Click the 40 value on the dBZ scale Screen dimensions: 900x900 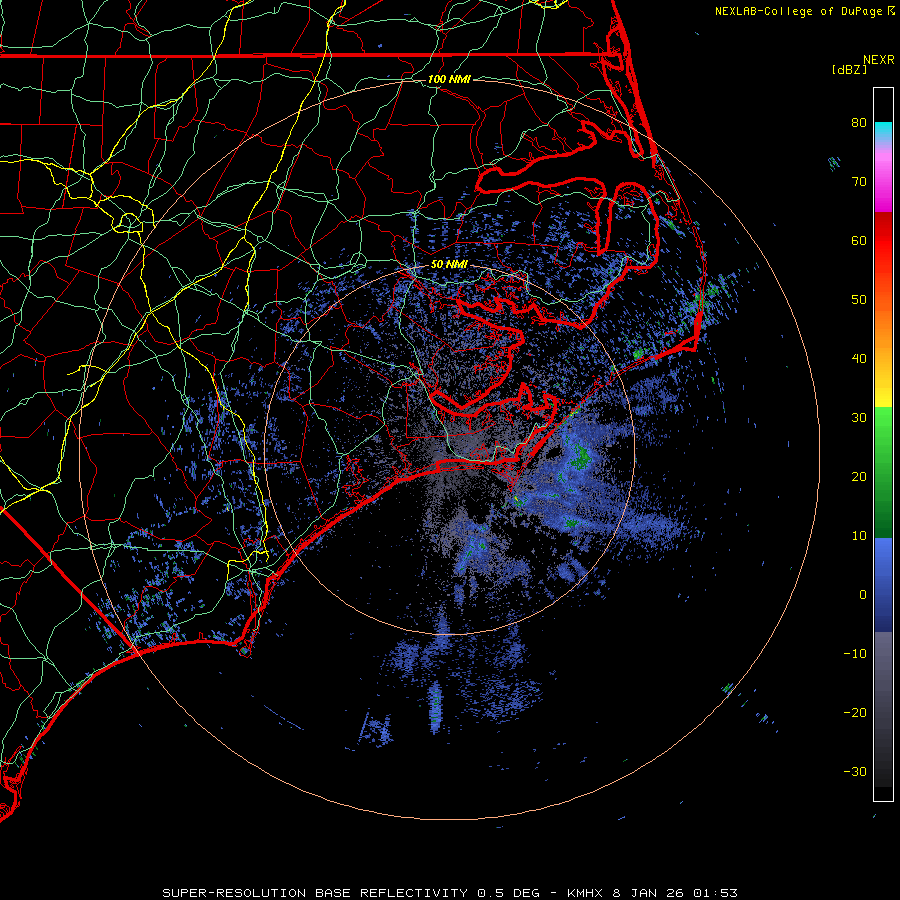click(x=859, y=359)
